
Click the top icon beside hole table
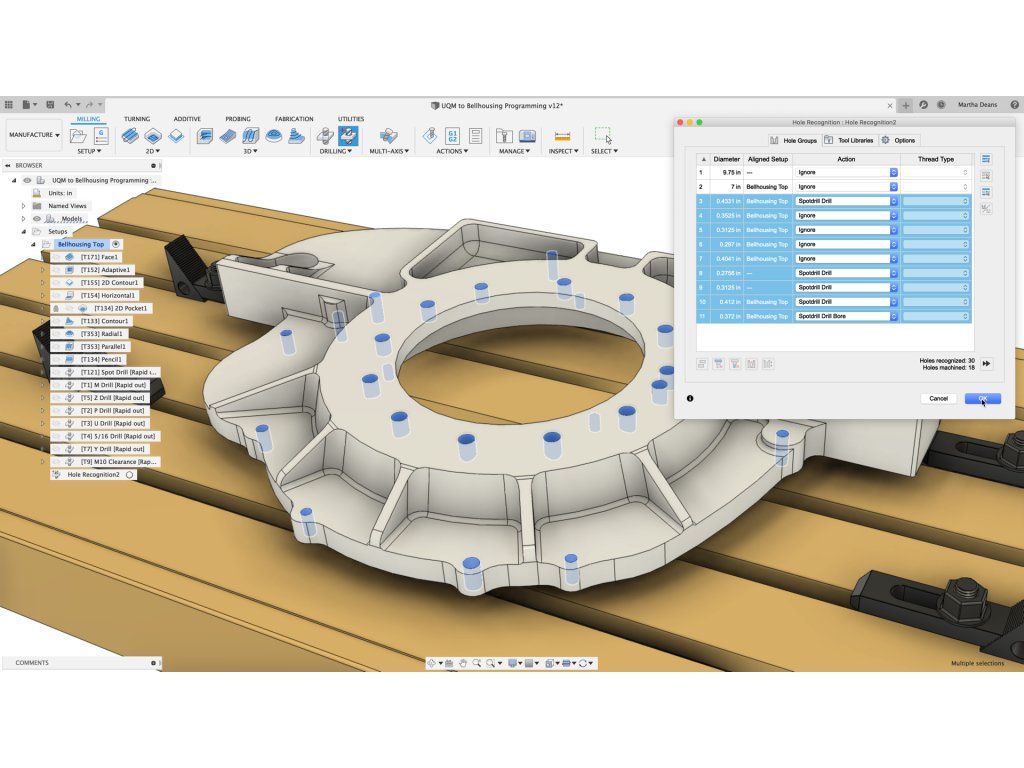pos(986,159)
